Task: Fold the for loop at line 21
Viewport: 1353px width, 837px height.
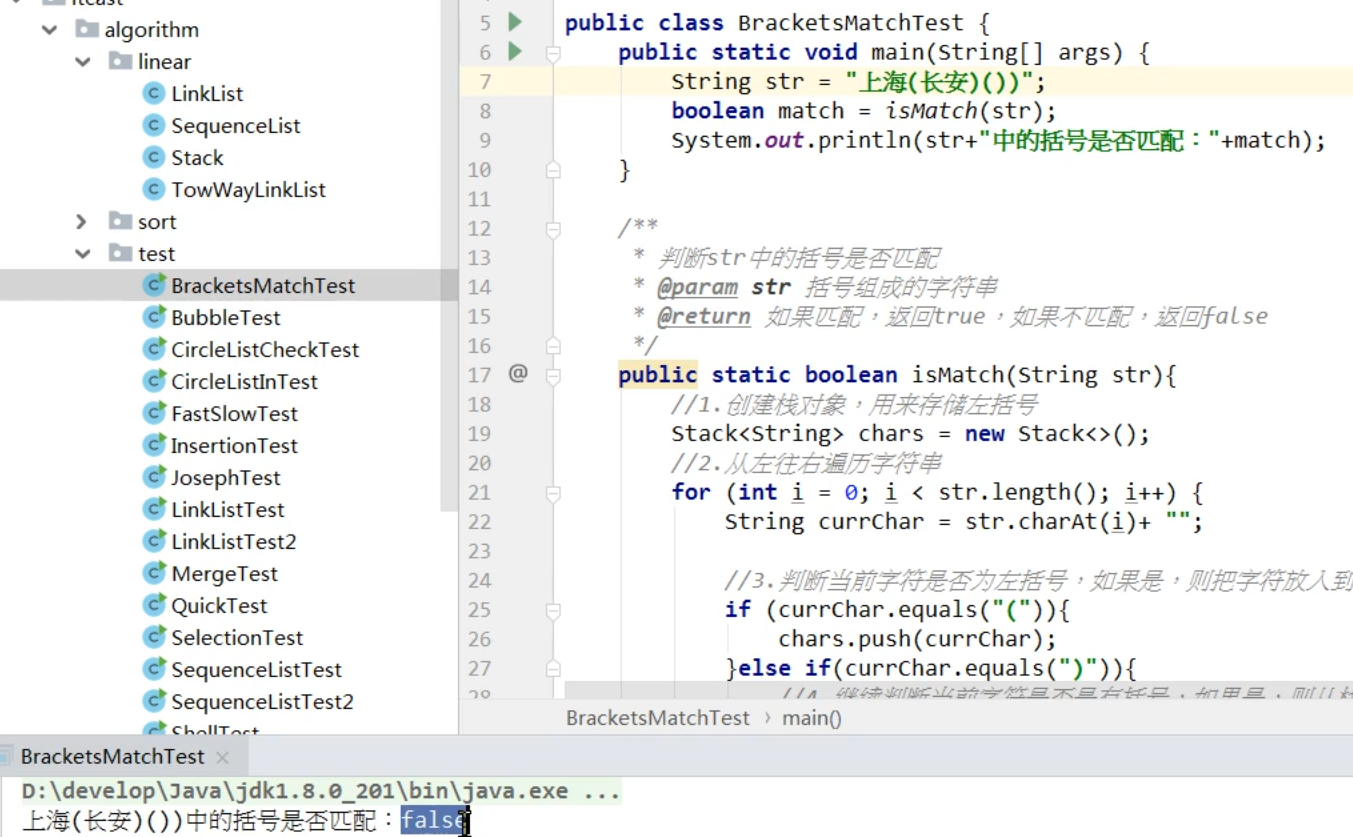Action: (x=553, y=493)
